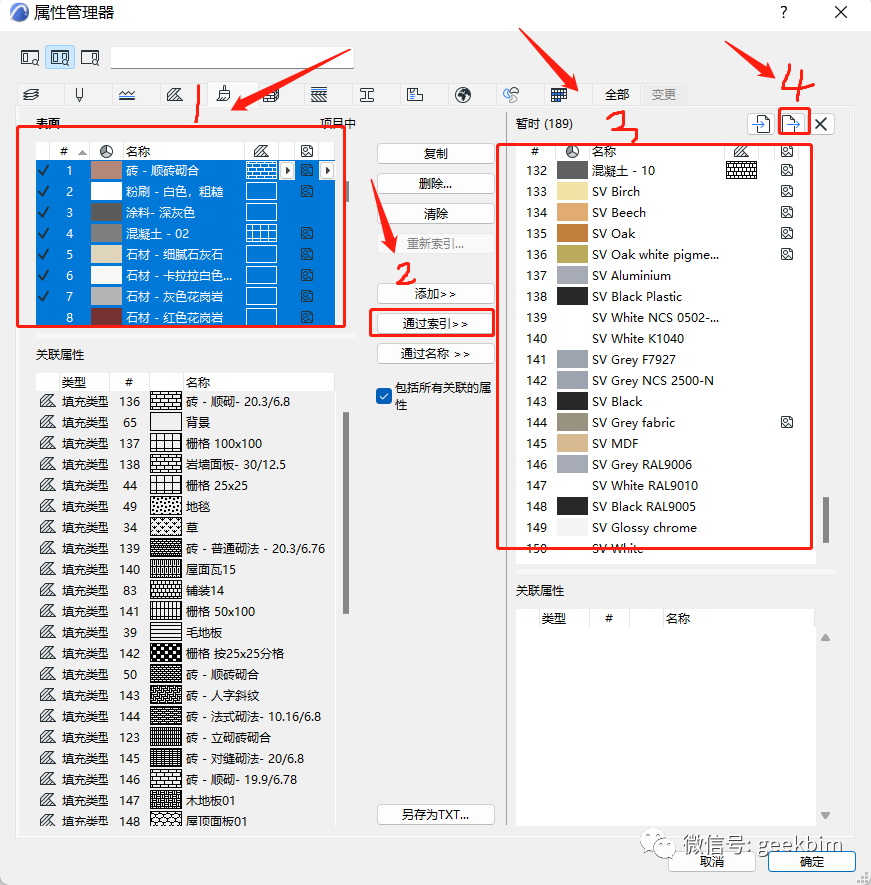Click color swatch of 石材 - 红色花岗岩

106,317
